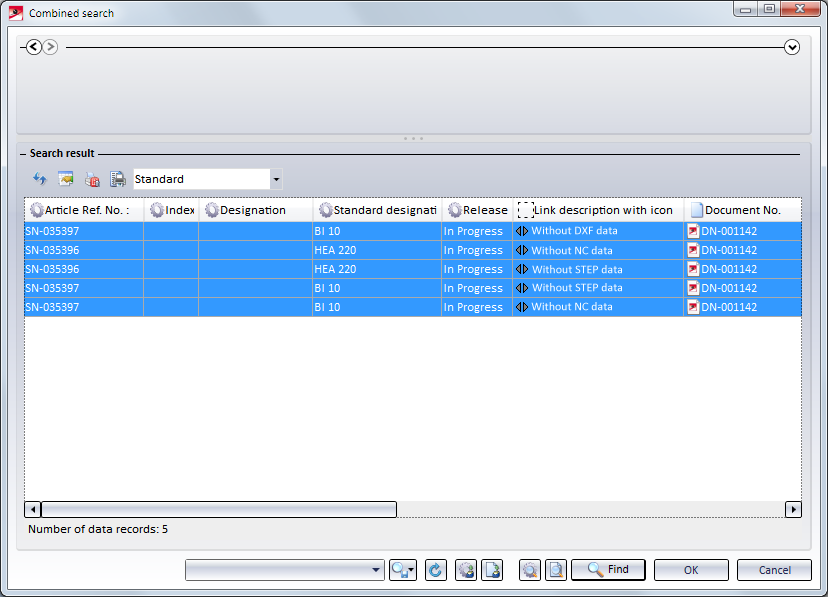
Task: Click the Find button
Action: click(608, 570)
